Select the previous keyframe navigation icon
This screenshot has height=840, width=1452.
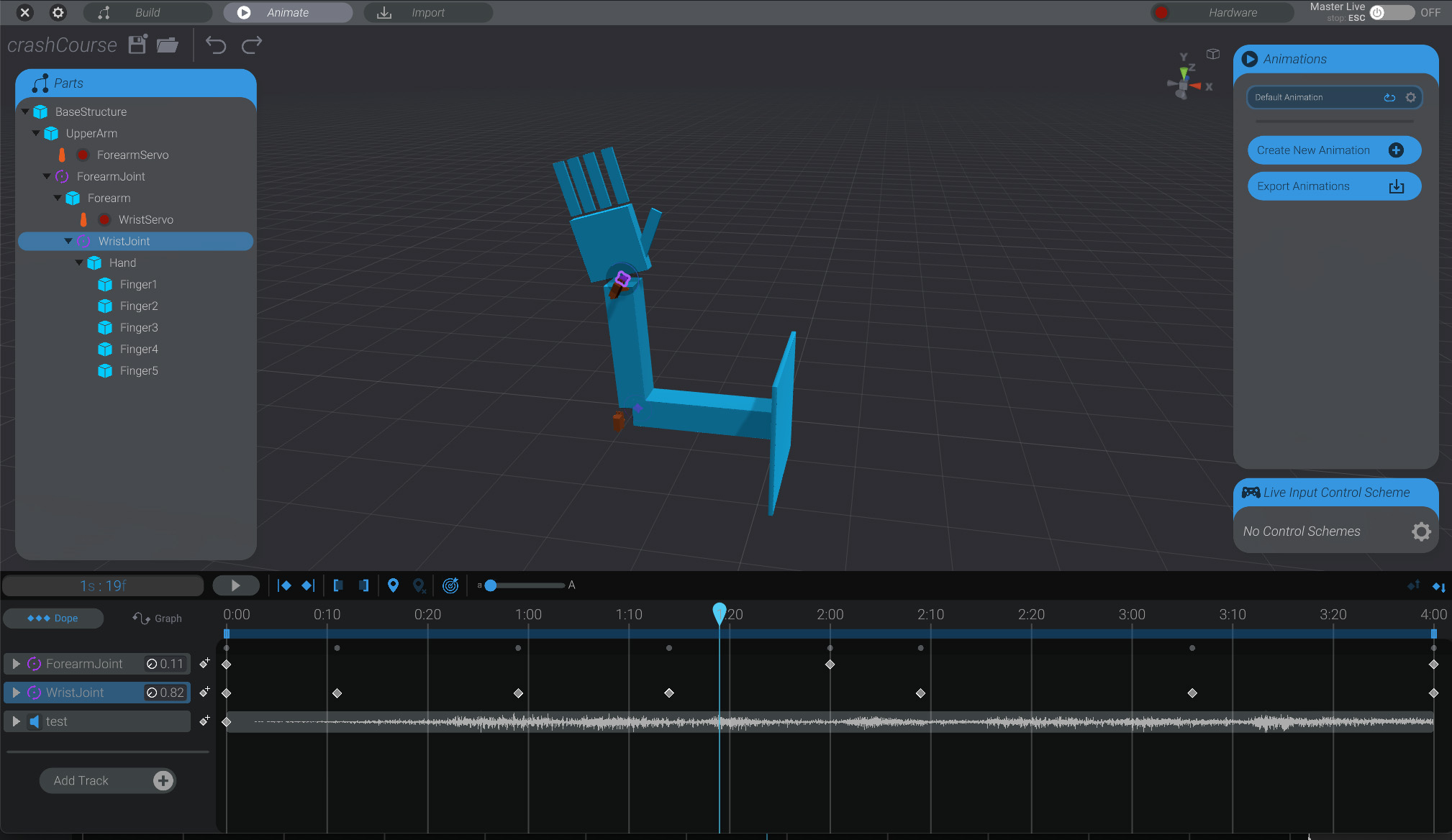point(285,585)
